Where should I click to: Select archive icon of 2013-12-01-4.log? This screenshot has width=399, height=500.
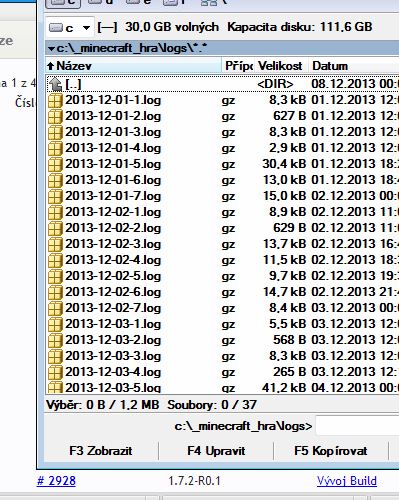point(55,148)
